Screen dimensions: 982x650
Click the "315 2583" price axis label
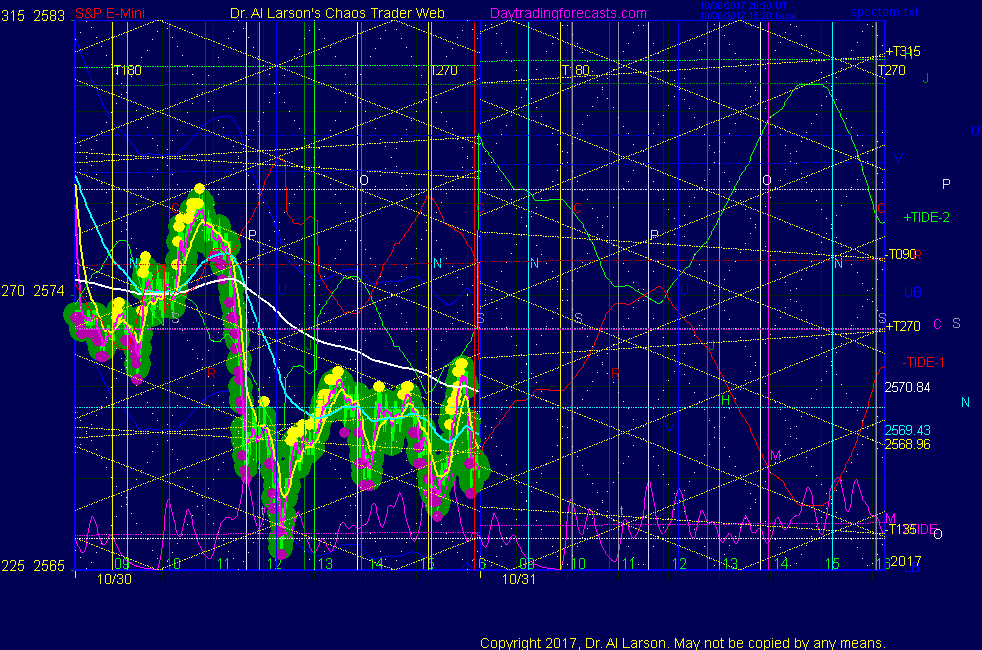(x=33, y=16)
